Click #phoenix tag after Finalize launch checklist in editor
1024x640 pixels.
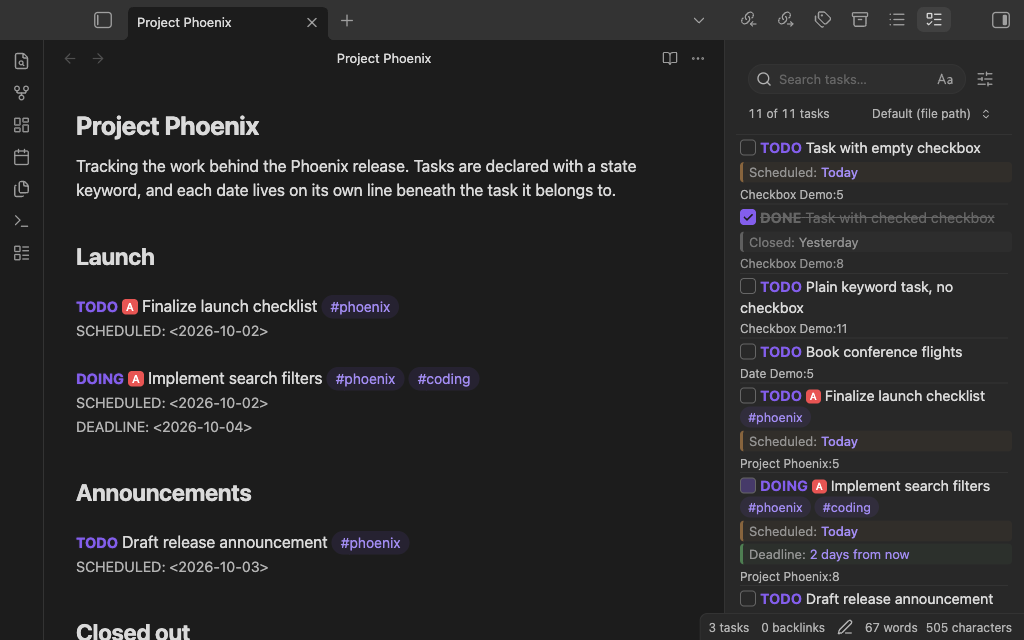click(x=360, y=307)
